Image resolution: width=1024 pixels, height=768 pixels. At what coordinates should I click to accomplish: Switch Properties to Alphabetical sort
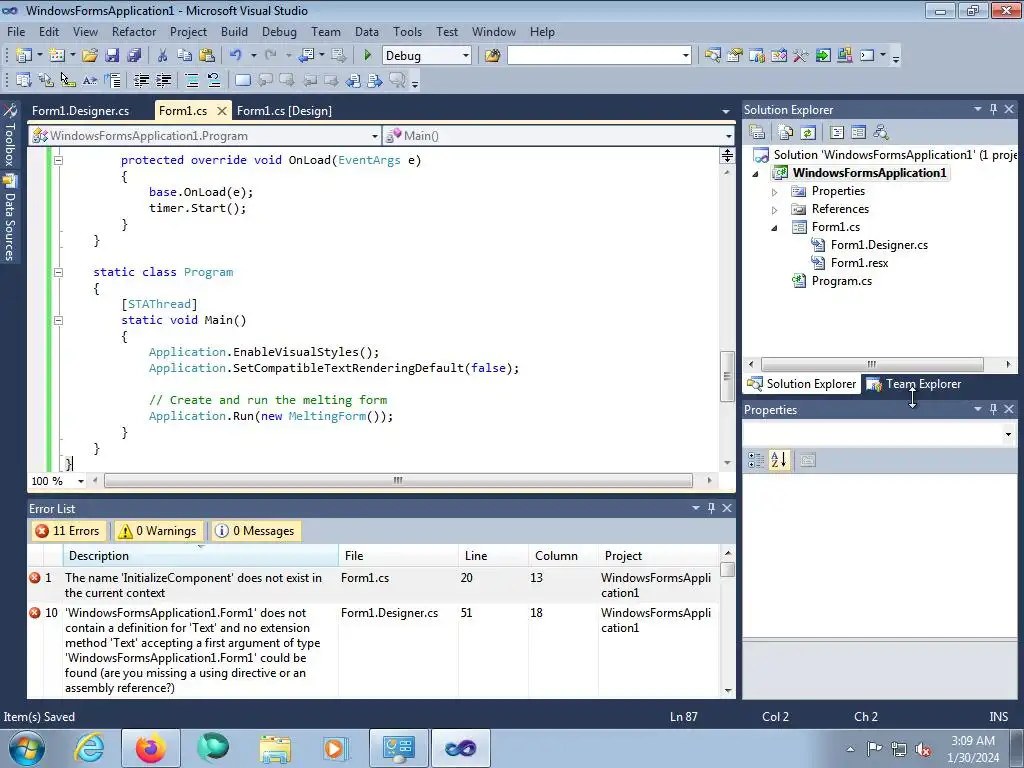[x=778, y=460]
